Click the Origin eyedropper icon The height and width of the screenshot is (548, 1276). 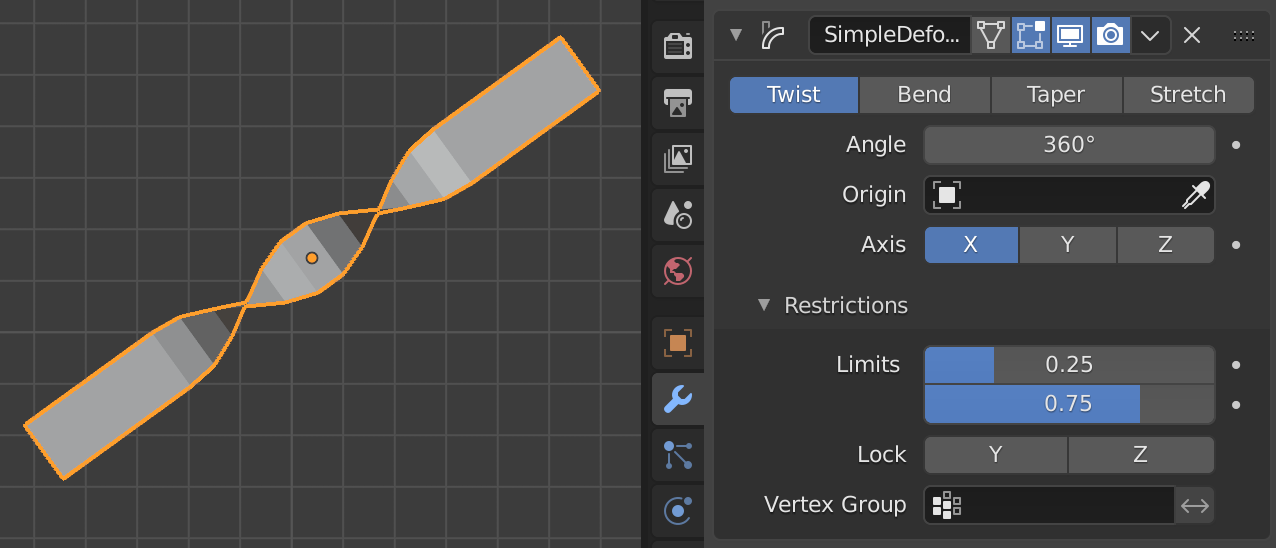click(1195, 195)
